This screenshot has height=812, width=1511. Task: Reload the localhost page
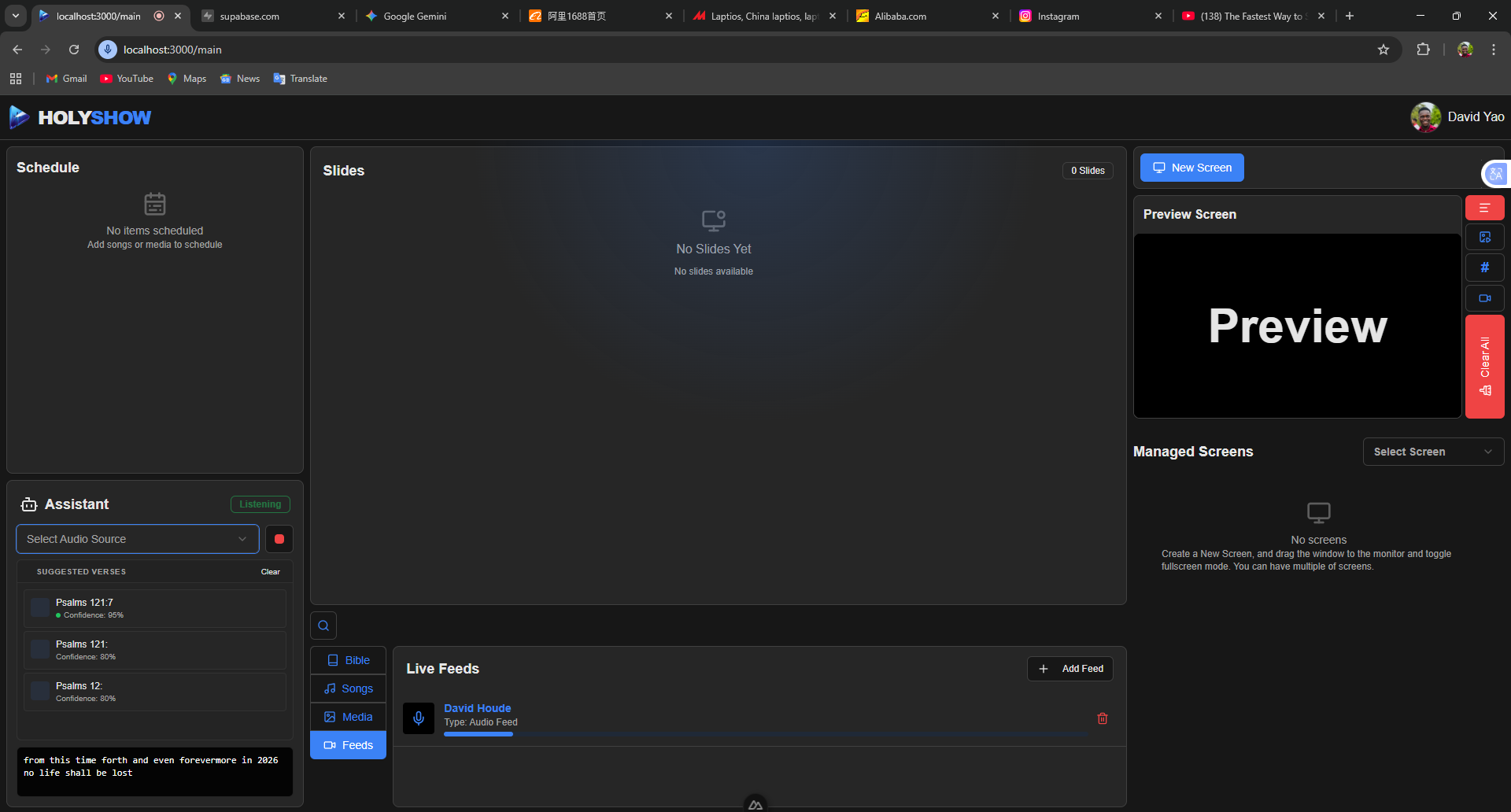(x=74, y=50)
